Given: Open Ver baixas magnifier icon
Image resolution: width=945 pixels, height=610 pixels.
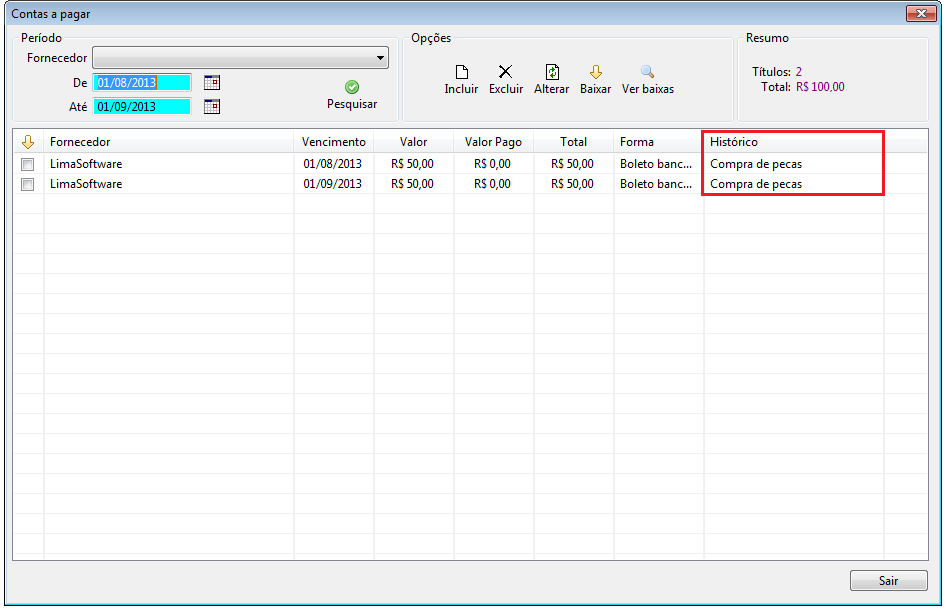Looking at the screenshot, I should [x=647, y=72].
